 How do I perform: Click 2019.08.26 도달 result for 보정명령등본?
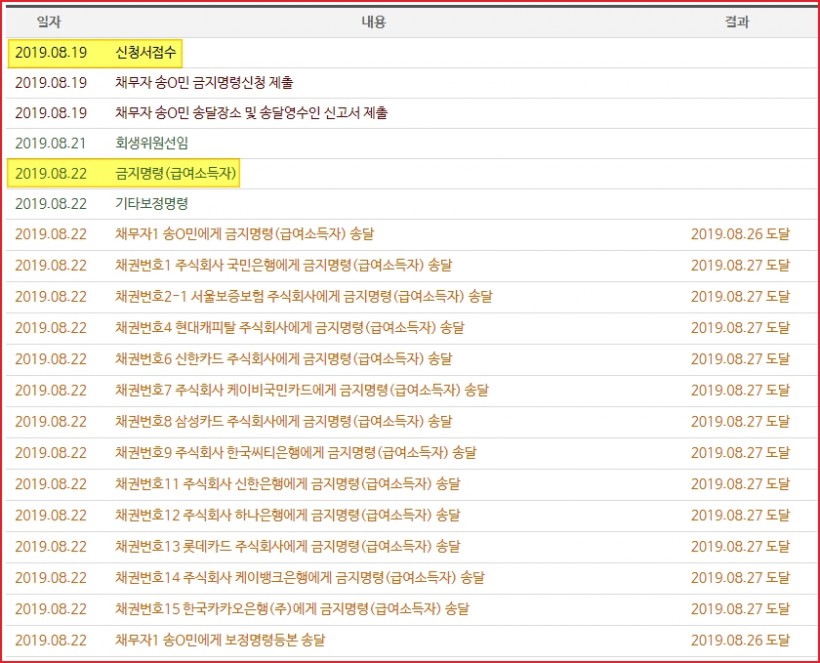click(740, 641)
